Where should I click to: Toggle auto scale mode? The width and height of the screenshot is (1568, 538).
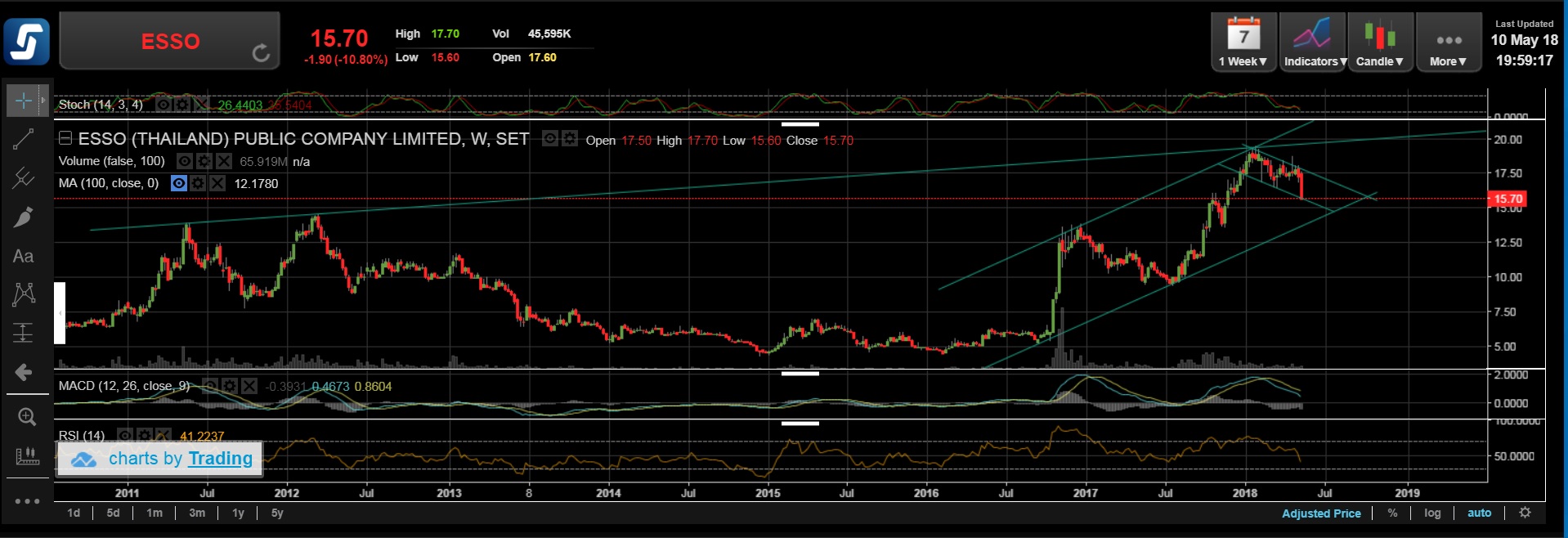(x=1479, y=513)
